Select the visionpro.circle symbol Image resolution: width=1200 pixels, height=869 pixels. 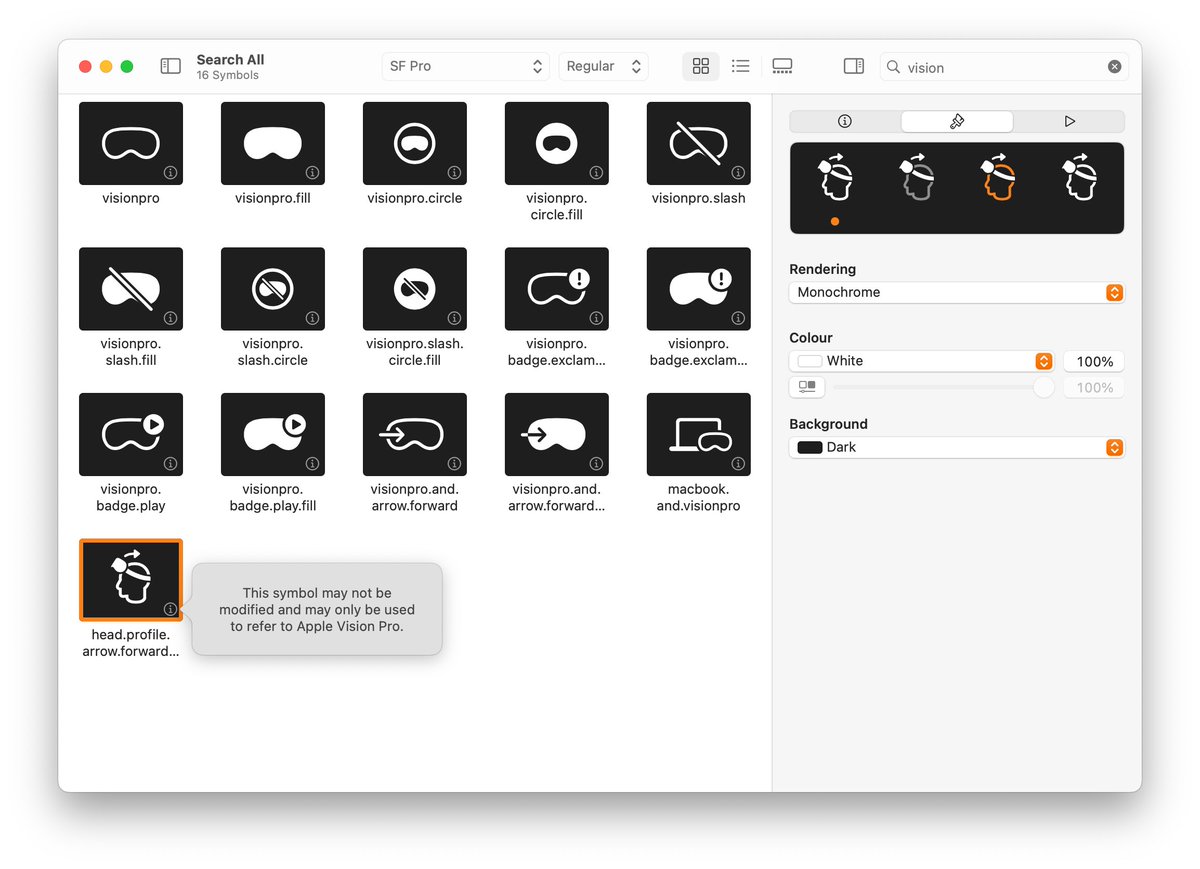[x=415, y=143]
